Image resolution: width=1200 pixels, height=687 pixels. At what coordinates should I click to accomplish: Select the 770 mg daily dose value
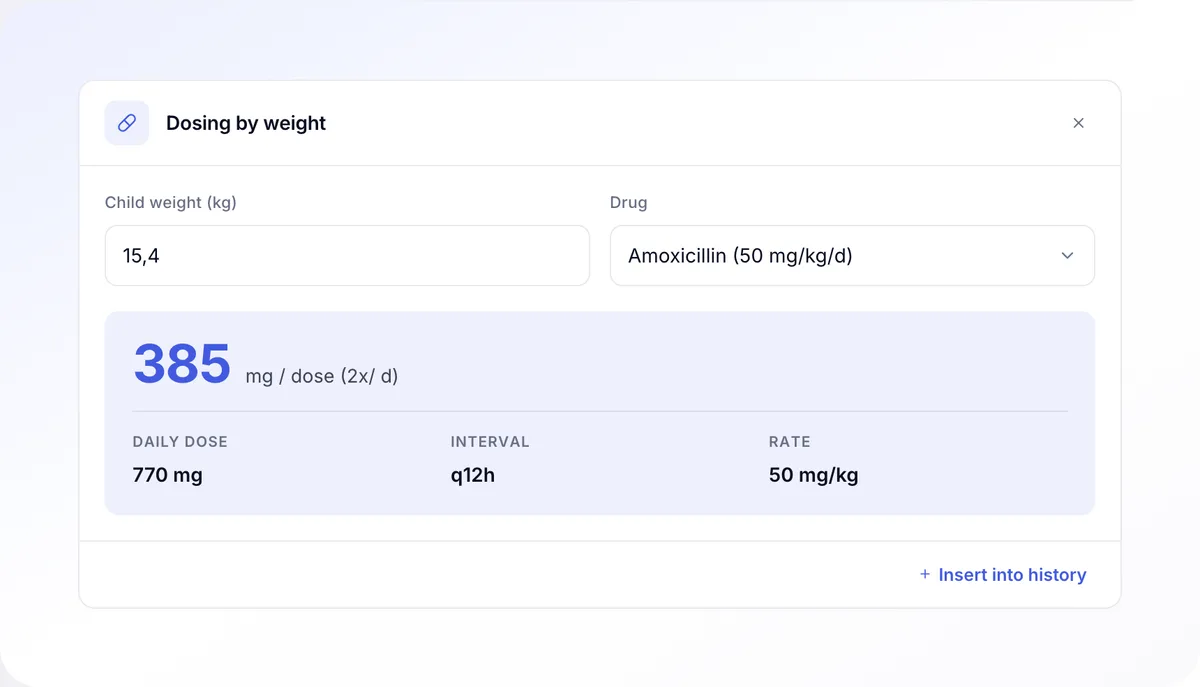point(168,475)
